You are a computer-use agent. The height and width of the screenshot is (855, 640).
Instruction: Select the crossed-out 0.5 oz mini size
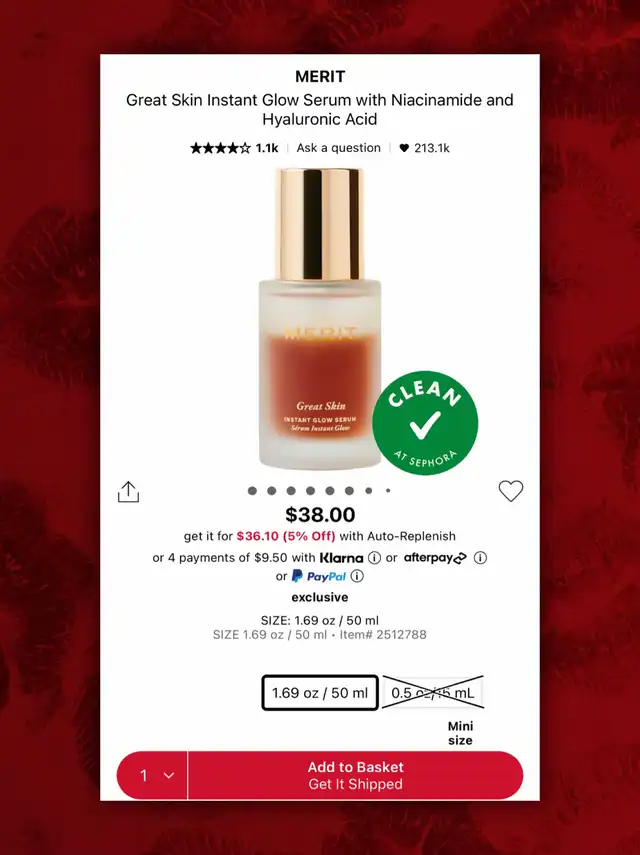coord(433,693)
